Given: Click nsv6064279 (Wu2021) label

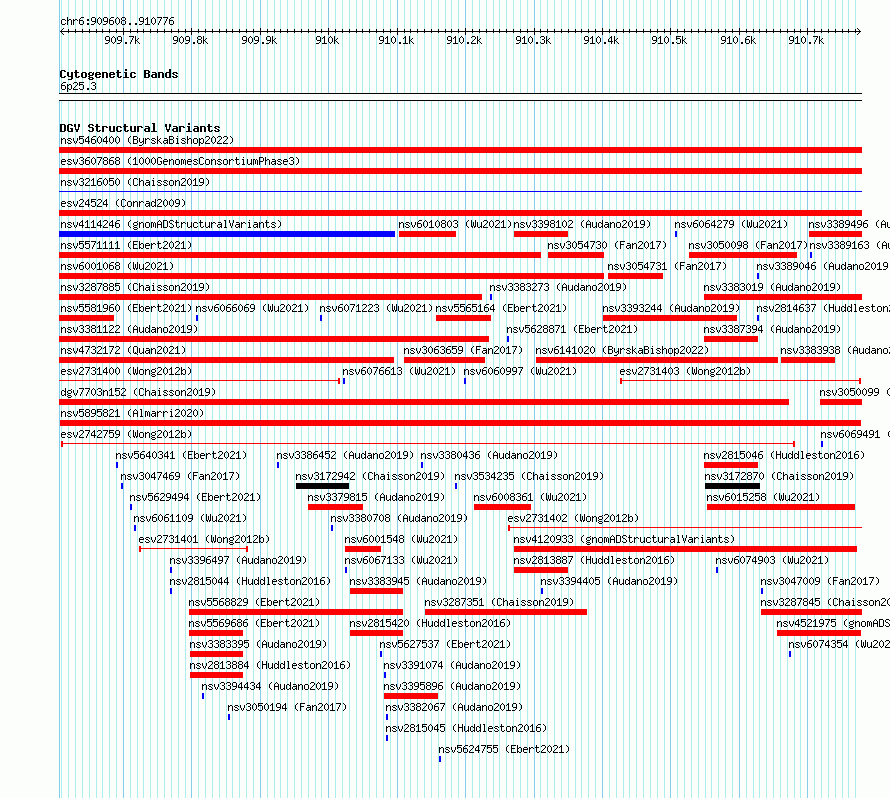Looking at the screenshot, I should (x=731, y=224).
